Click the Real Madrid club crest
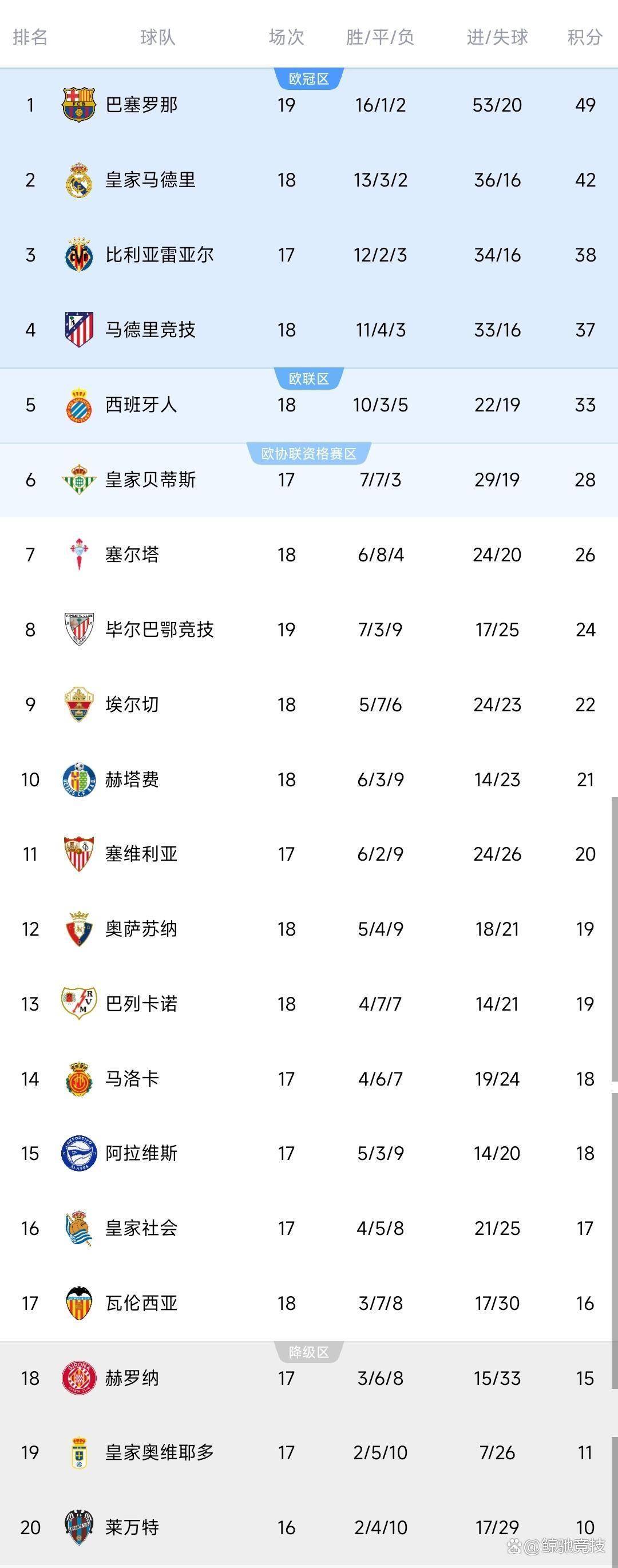Screen dimensions: 618x1568 pos(78,180)
